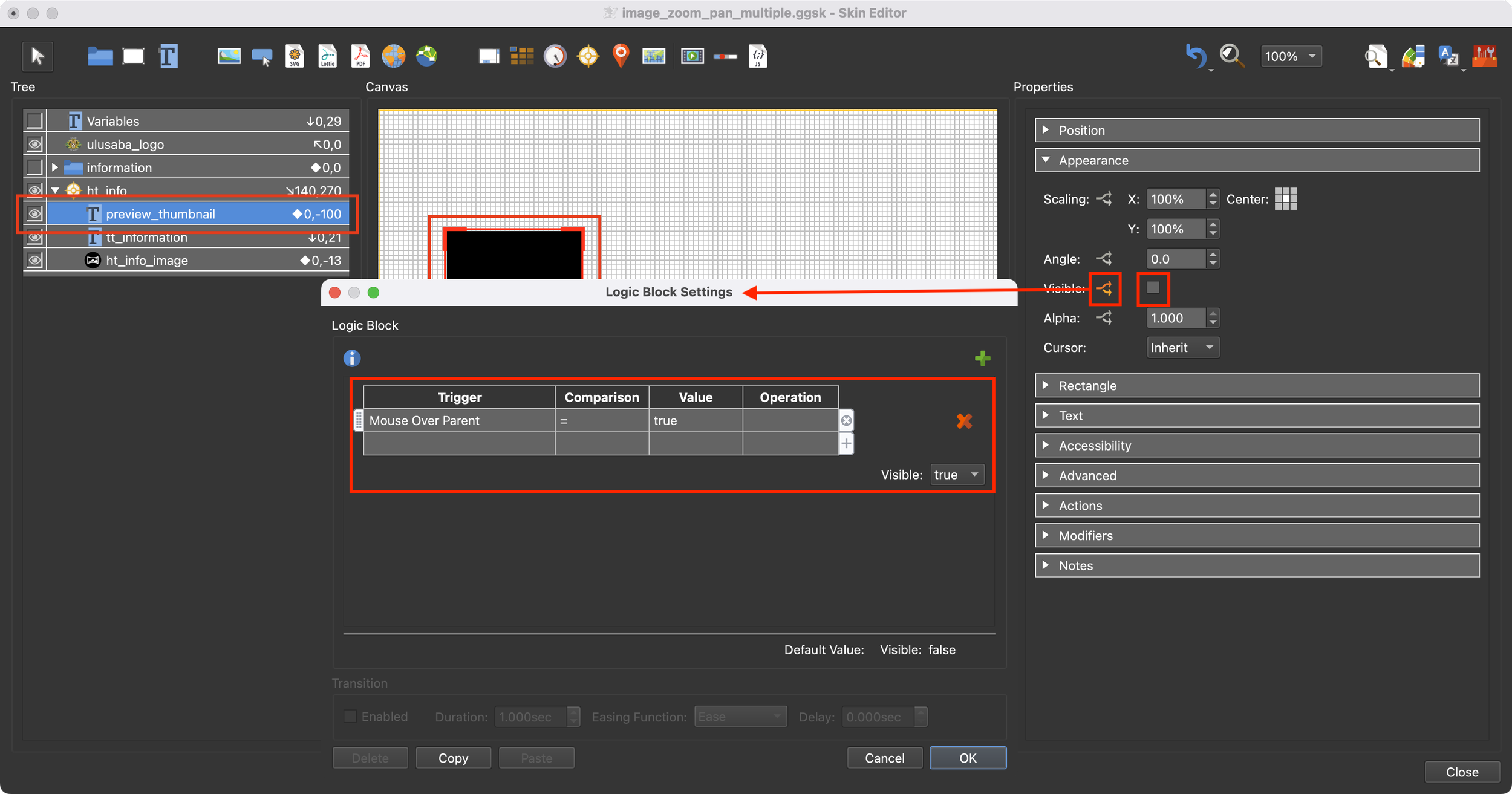Viewport: 1512px width, 794px height.
Task: Add a logic block with green plus
Action: pos(982,358)
